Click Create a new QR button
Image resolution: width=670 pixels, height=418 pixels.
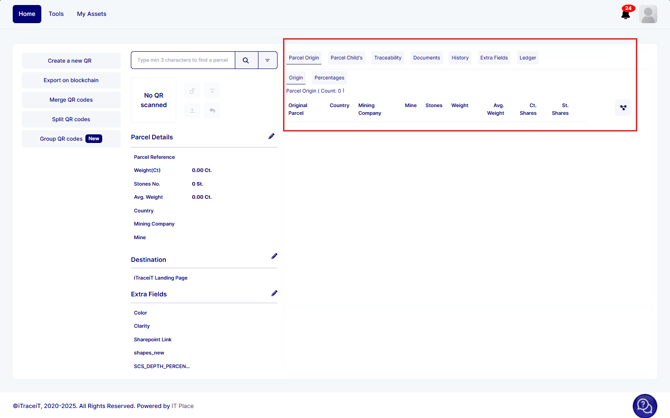click(70, 61)
